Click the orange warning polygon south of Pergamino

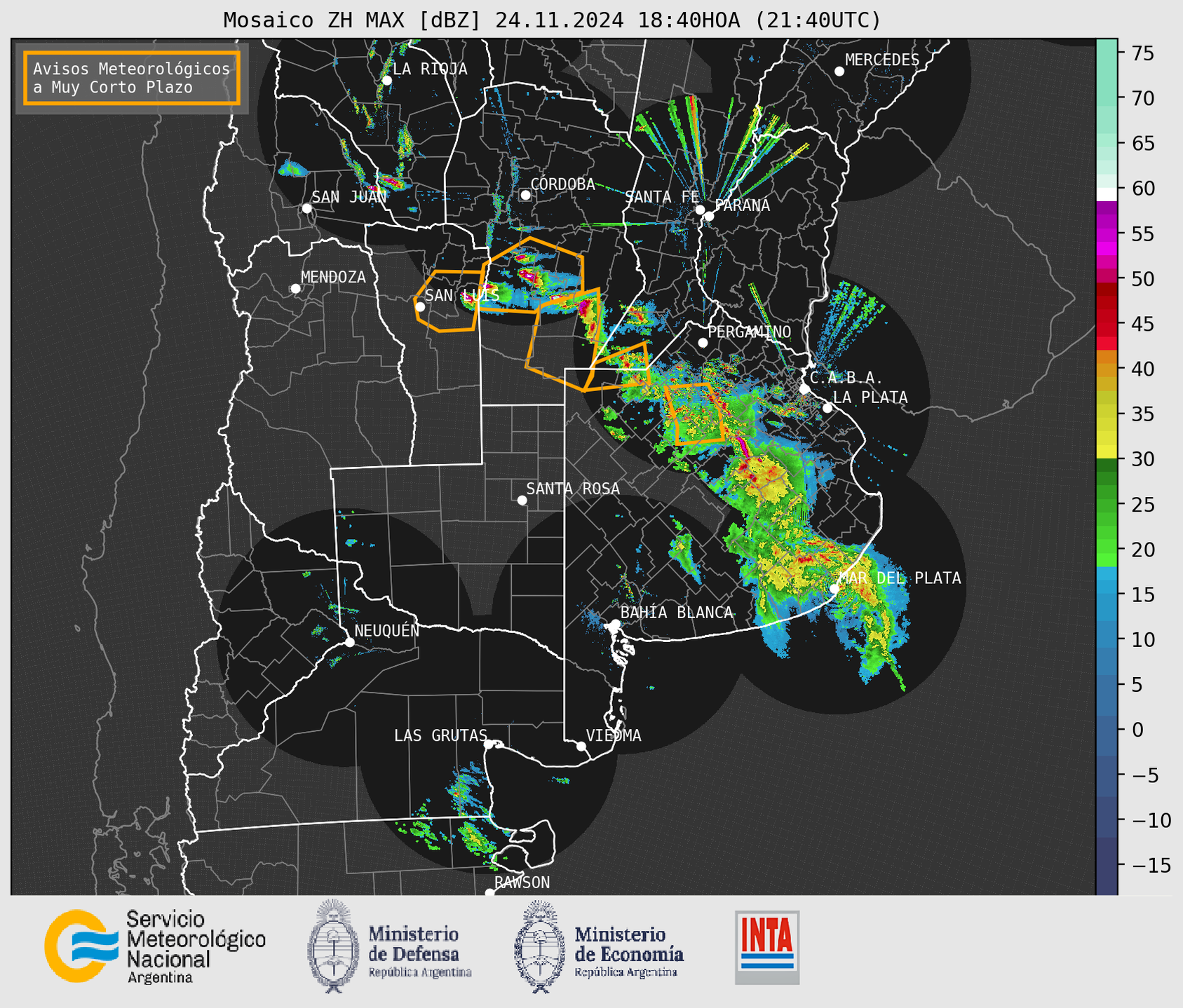point(695,413)
